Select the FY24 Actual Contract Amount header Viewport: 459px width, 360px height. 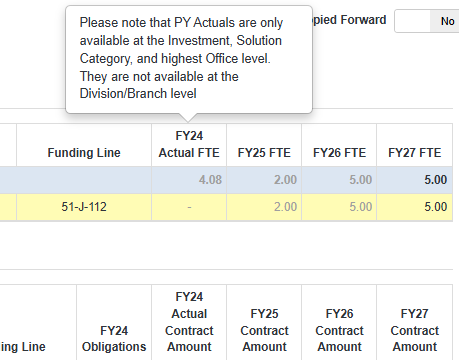coord(189,322)
